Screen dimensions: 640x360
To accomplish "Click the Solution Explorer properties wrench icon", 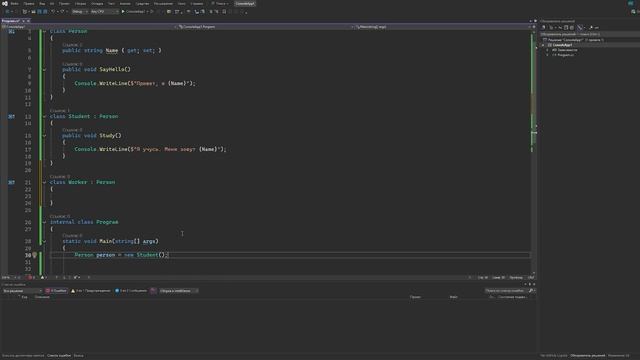I will click(x=591, y=28).
